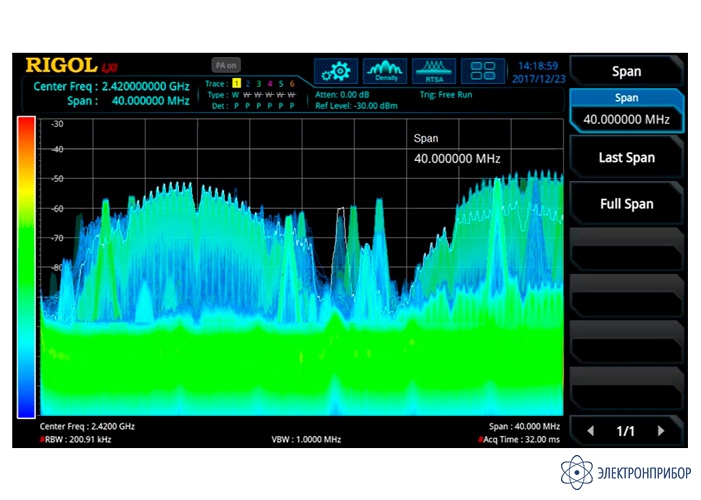
Task: Click the Center Freq value in header
Action: pos(110,86)
